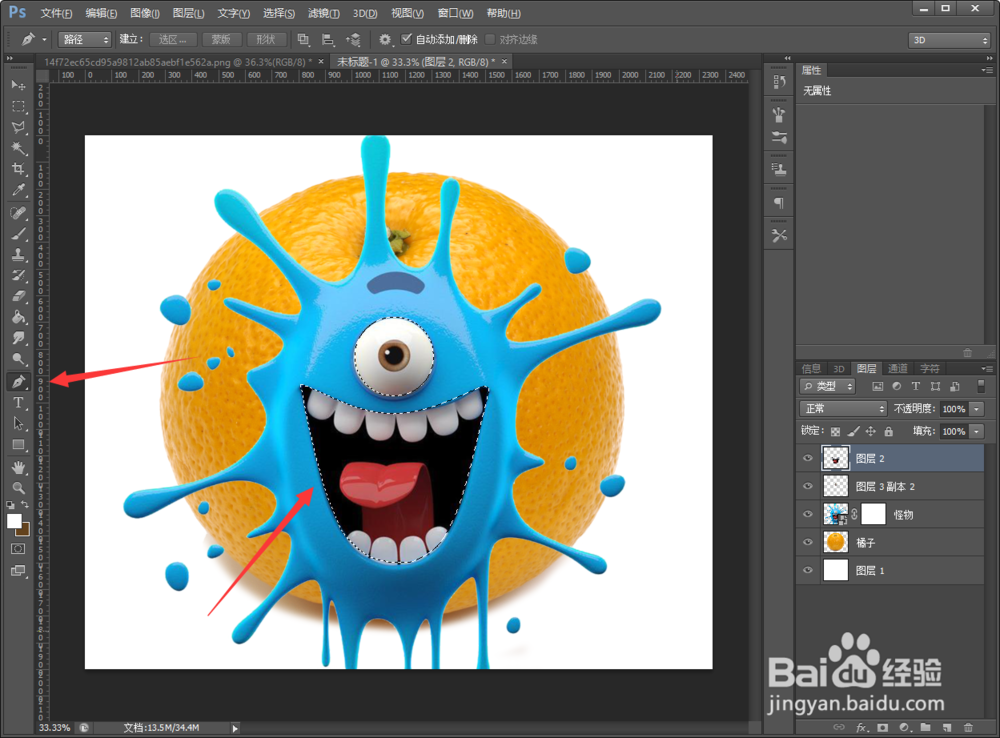Select the Magic Wand tool
The image size is (1000, 738).
tap(18, 148)
